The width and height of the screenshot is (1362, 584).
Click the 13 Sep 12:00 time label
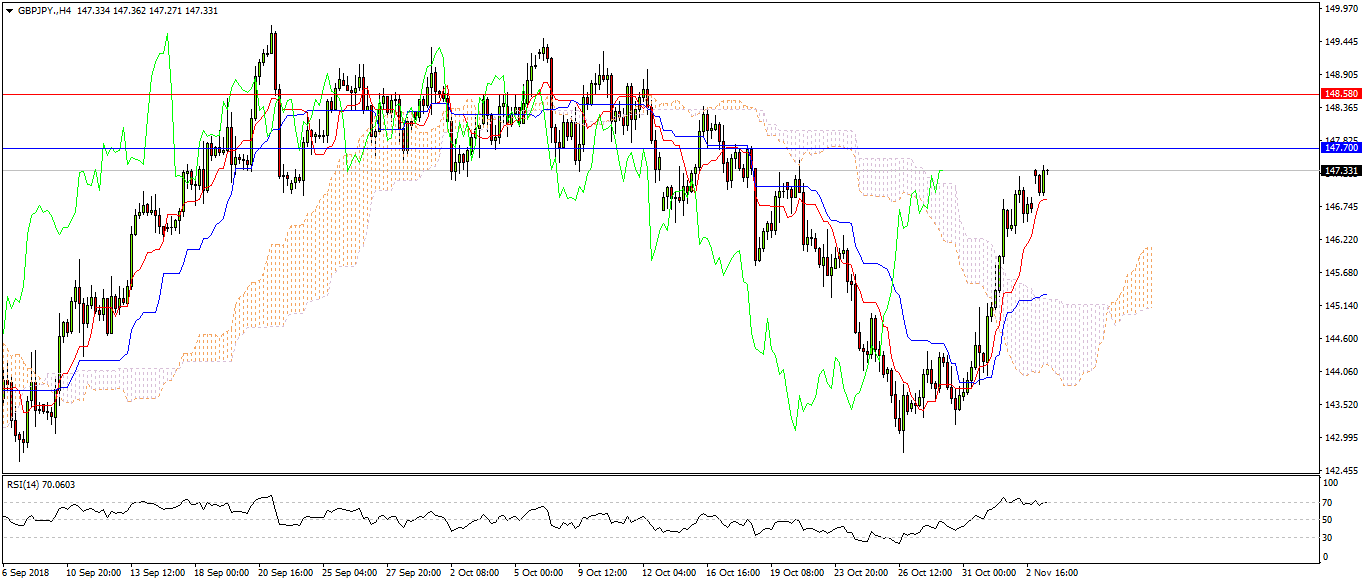tap(157, 574)
